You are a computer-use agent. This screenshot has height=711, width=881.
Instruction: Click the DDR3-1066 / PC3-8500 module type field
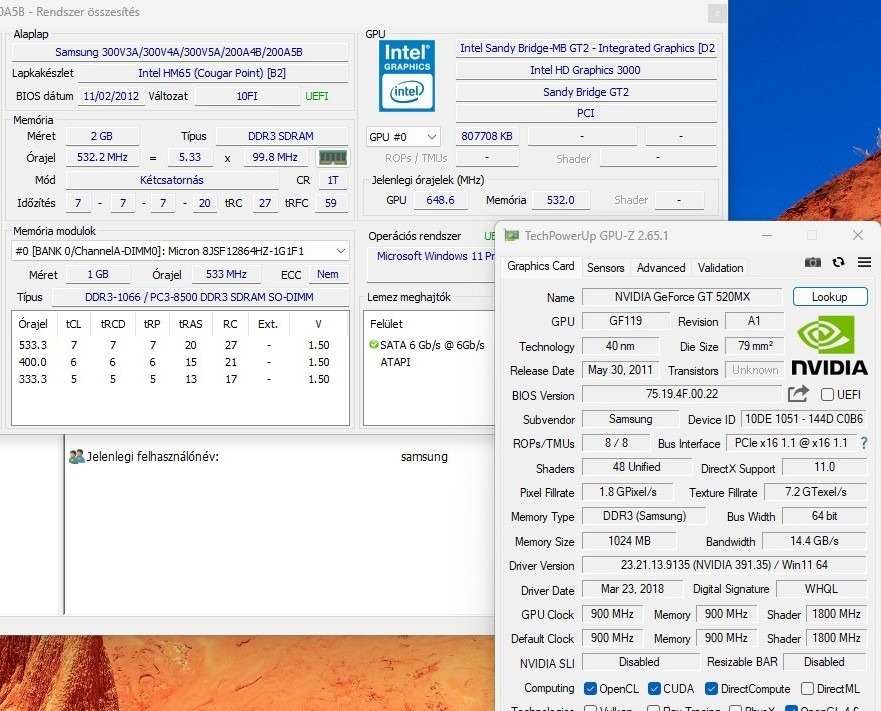pyautogui.click(x=199, y=297)
